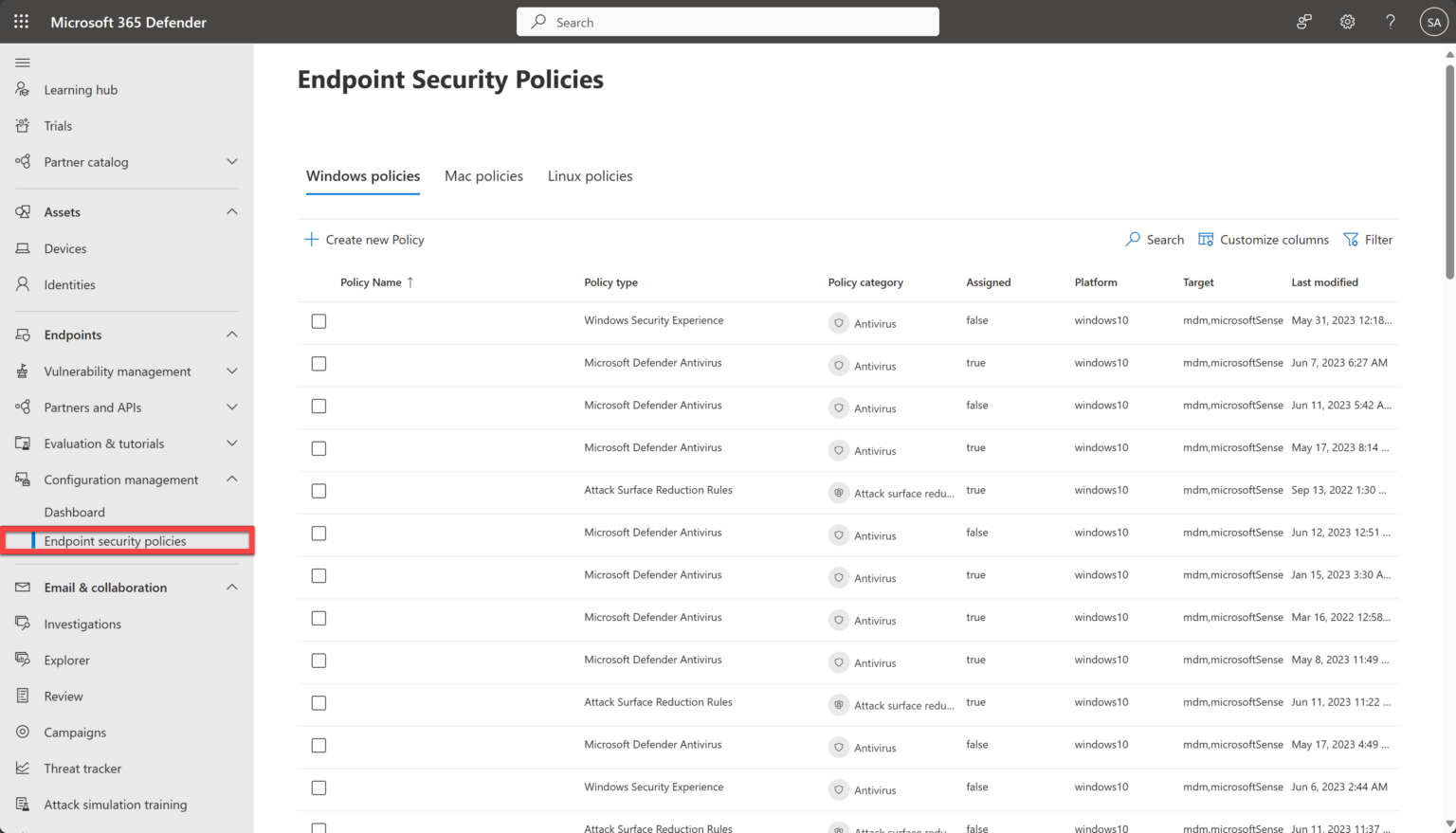Screen dimensions: 1456x833
Task: Click the Search button above the table
Action: [1155, 240]
